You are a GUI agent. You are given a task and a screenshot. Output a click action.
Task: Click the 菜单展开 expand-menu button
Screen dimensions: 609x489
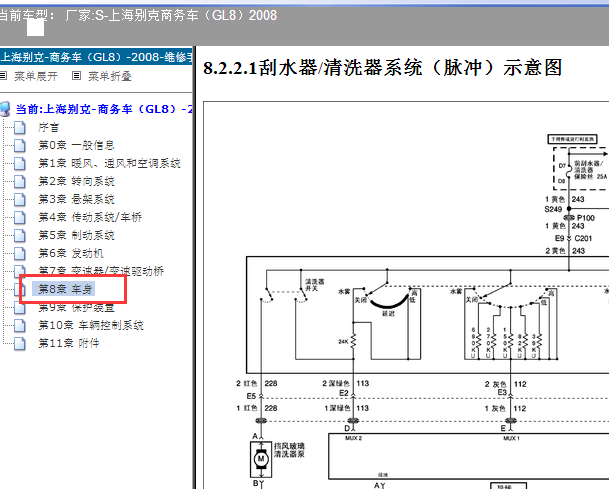36,76
